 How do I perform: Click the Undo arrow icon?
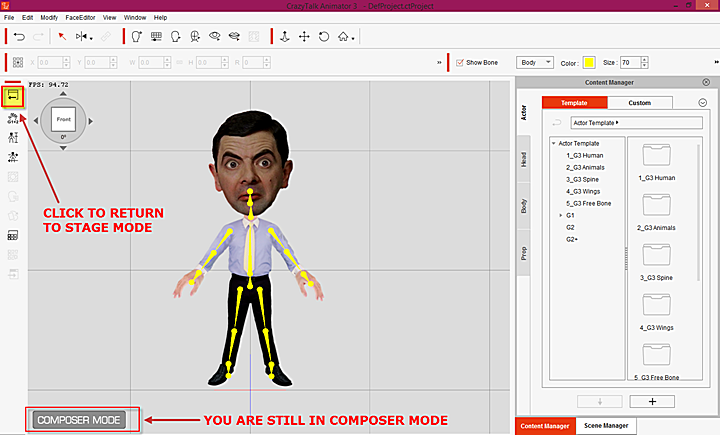tap(19, 37)
